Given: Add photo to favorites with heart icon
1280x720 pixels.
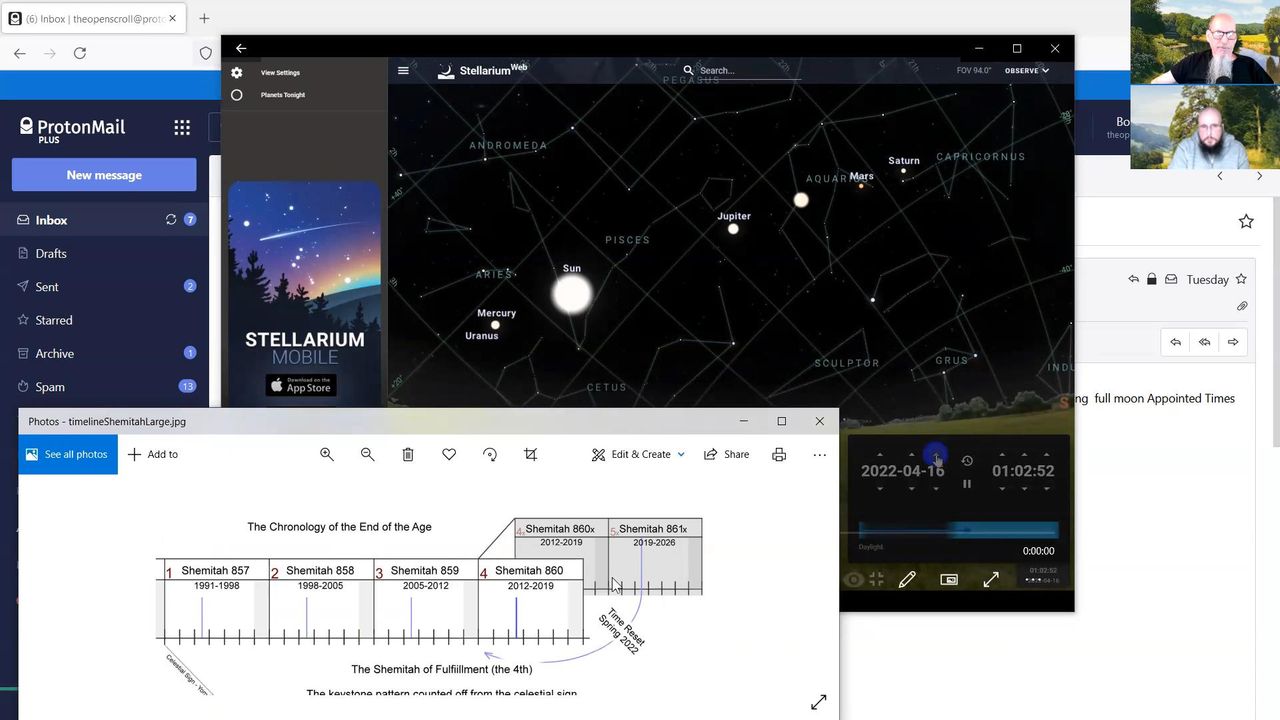Looking at the screenshot, I should tap(449, 454).
